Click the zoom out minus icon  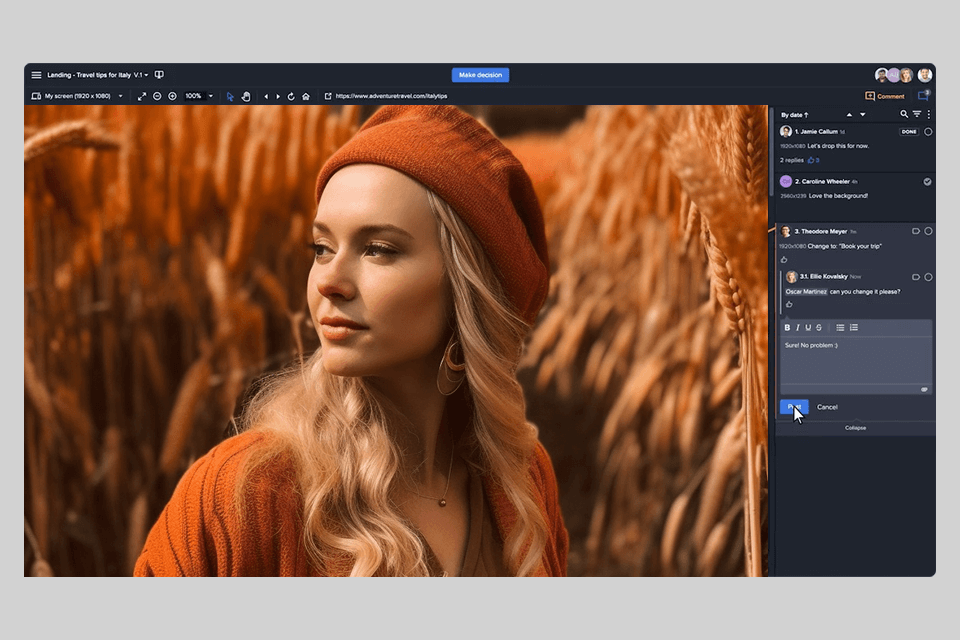[x=157, y=96]
